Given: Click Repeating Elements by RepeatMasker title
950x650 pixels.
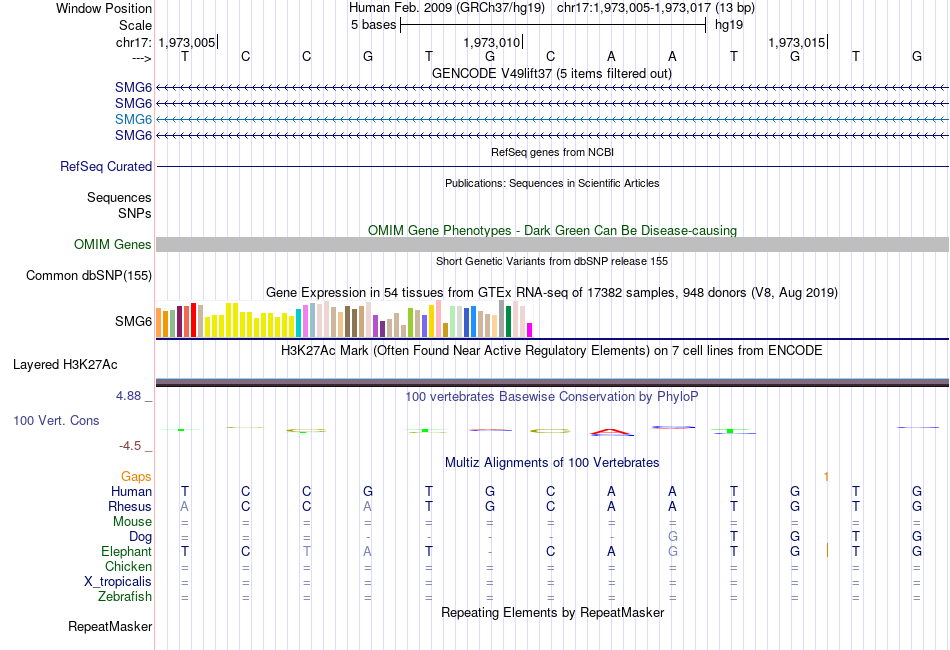Looking at the screenshot, I should pos(552,612).
